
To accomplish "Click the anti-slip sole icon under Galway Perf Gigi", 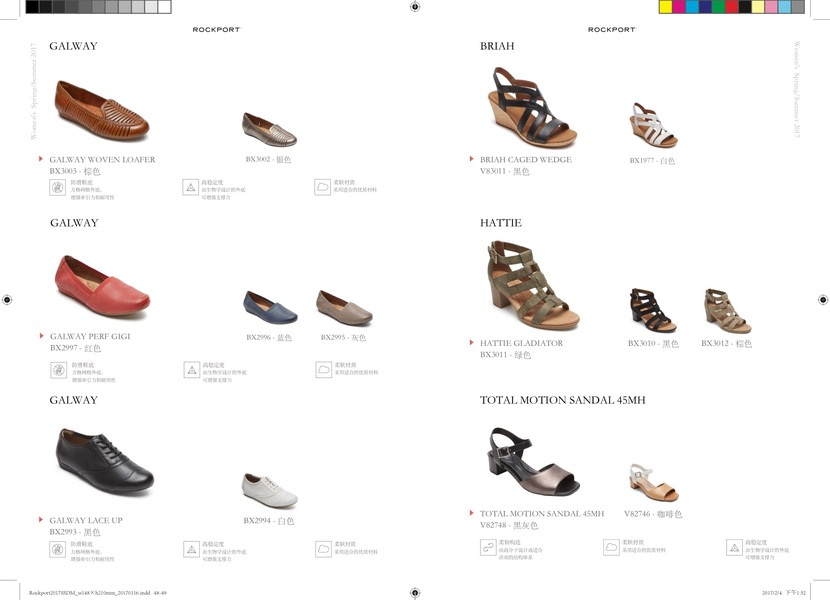I will 59,370.
